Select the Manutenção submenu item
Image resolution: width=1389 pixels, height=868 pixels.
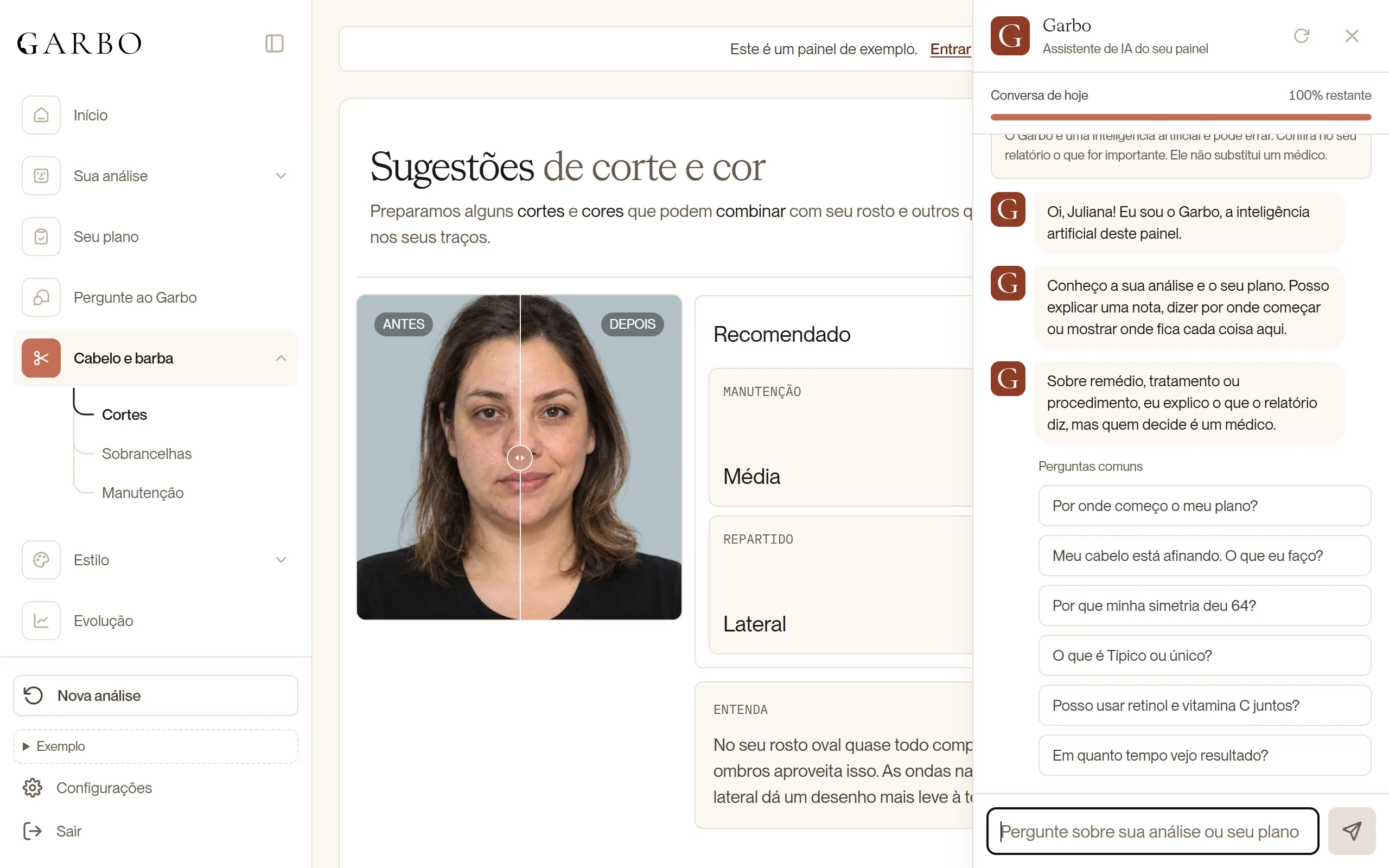pyautogui.click(x=142, y=493)
